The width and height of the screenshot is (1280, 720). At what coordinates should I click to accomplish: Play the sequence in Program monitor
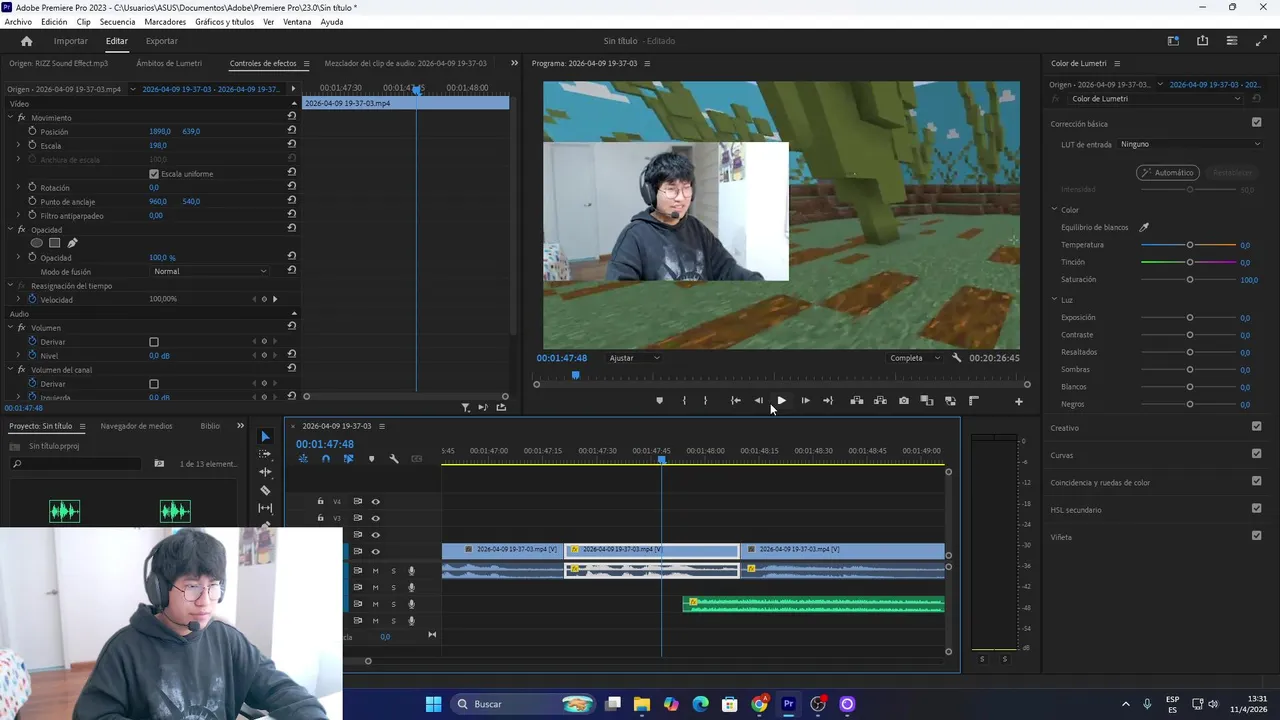pyautogui.click(x=782, y=401)
